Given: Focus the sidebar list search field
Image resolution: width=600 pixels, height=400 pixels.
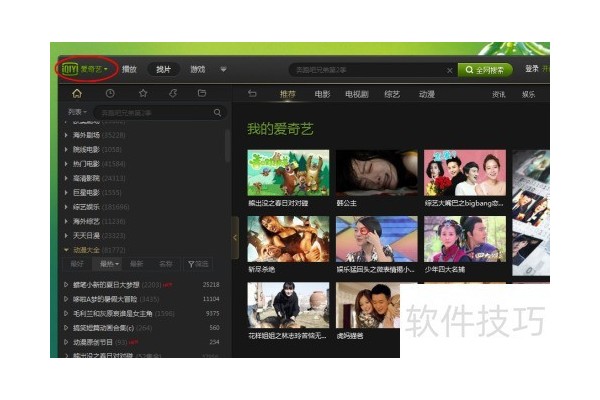Looking at the screenshot, I should [x=153, y=113].
